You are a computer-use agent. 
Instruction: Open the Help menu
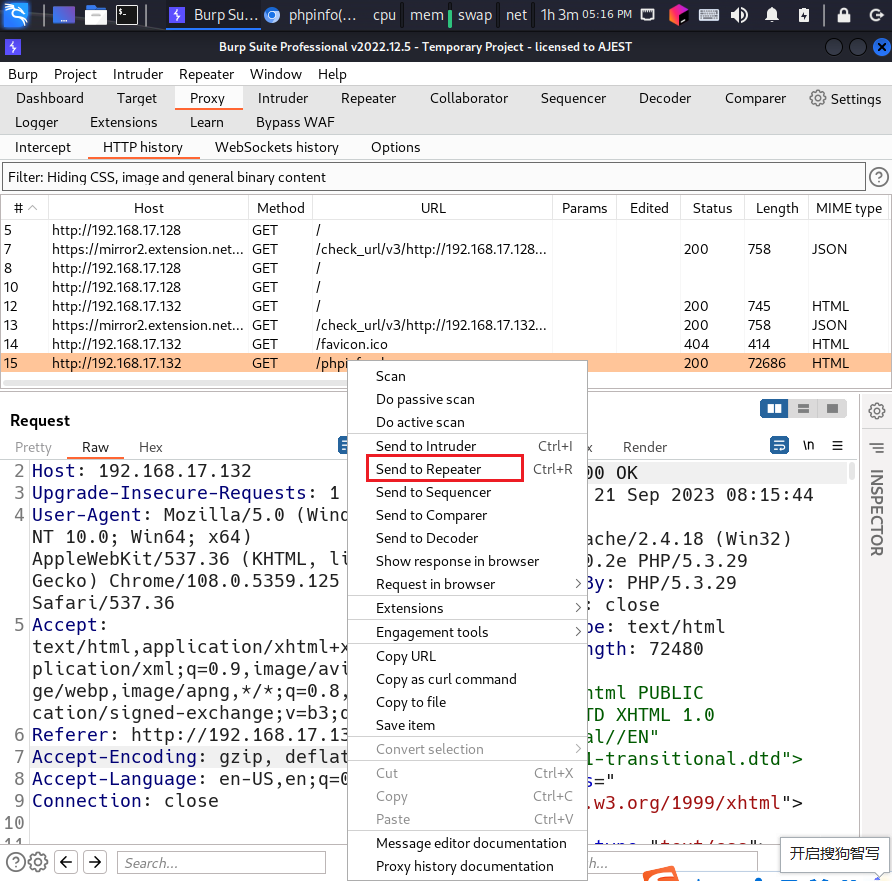(332, 75)
